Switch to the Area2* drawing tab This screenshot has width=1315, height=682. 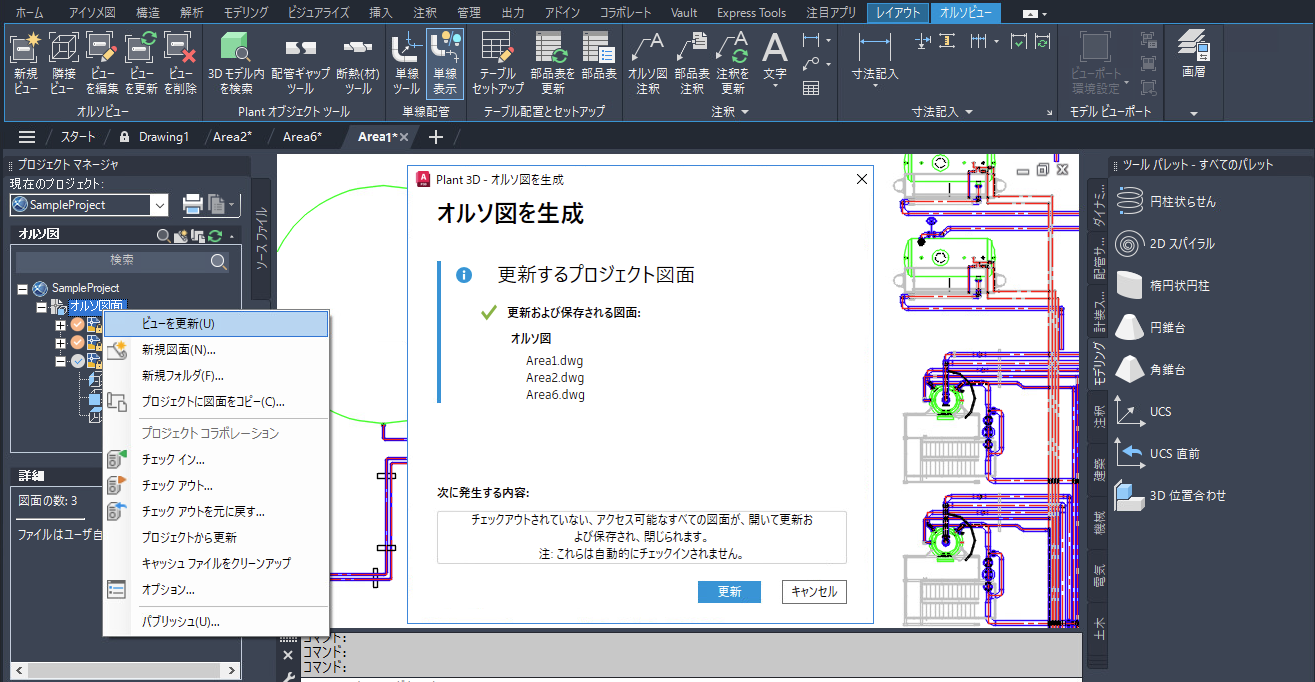coord(232,137)
